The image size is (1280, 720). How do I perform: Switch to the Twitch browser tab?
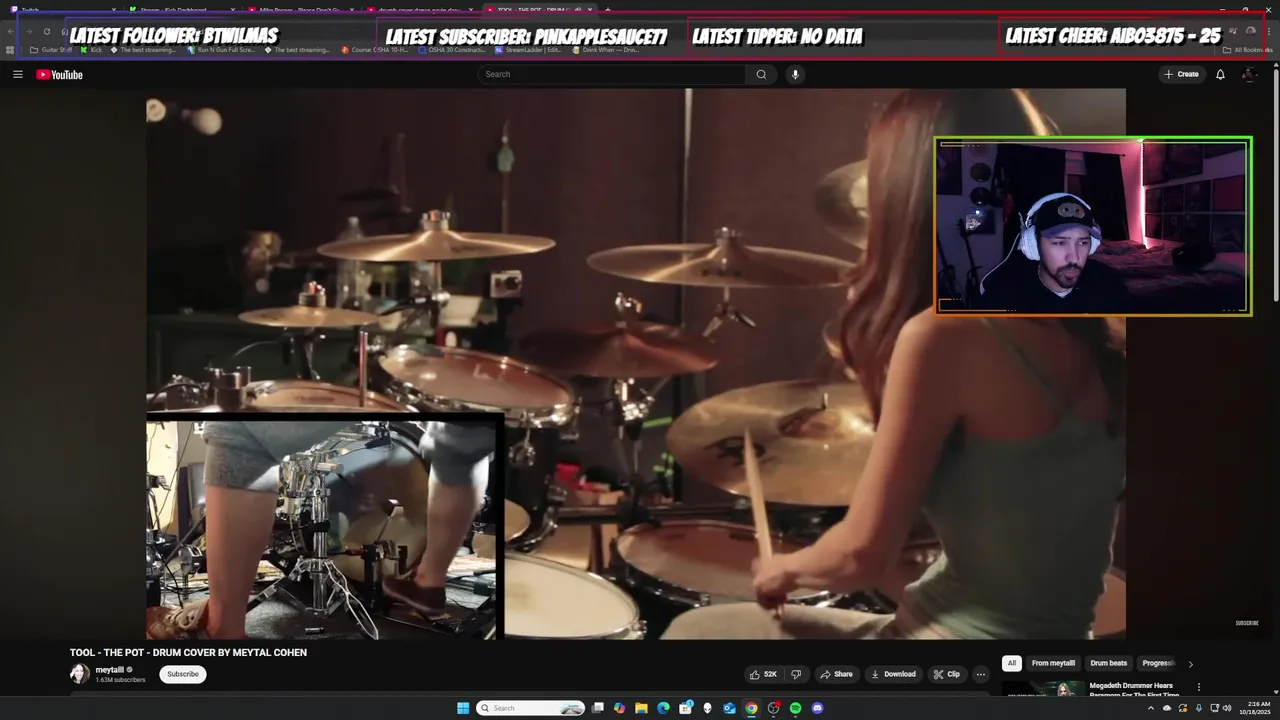tap(64, 10)
